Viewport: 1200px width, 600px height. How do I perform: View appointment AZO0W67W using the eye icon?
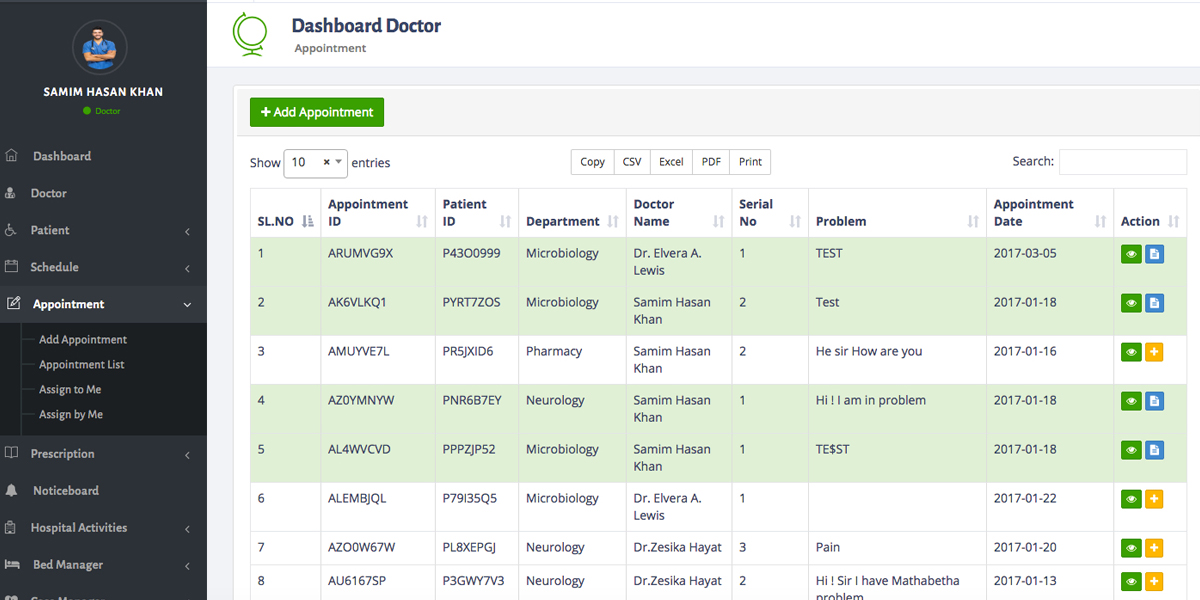click(1131, 548)
